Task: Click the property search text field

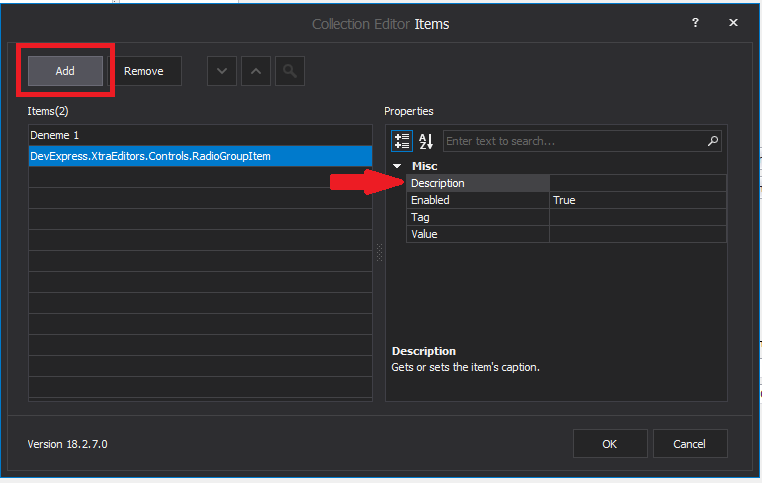Action: tap(574, 142)
